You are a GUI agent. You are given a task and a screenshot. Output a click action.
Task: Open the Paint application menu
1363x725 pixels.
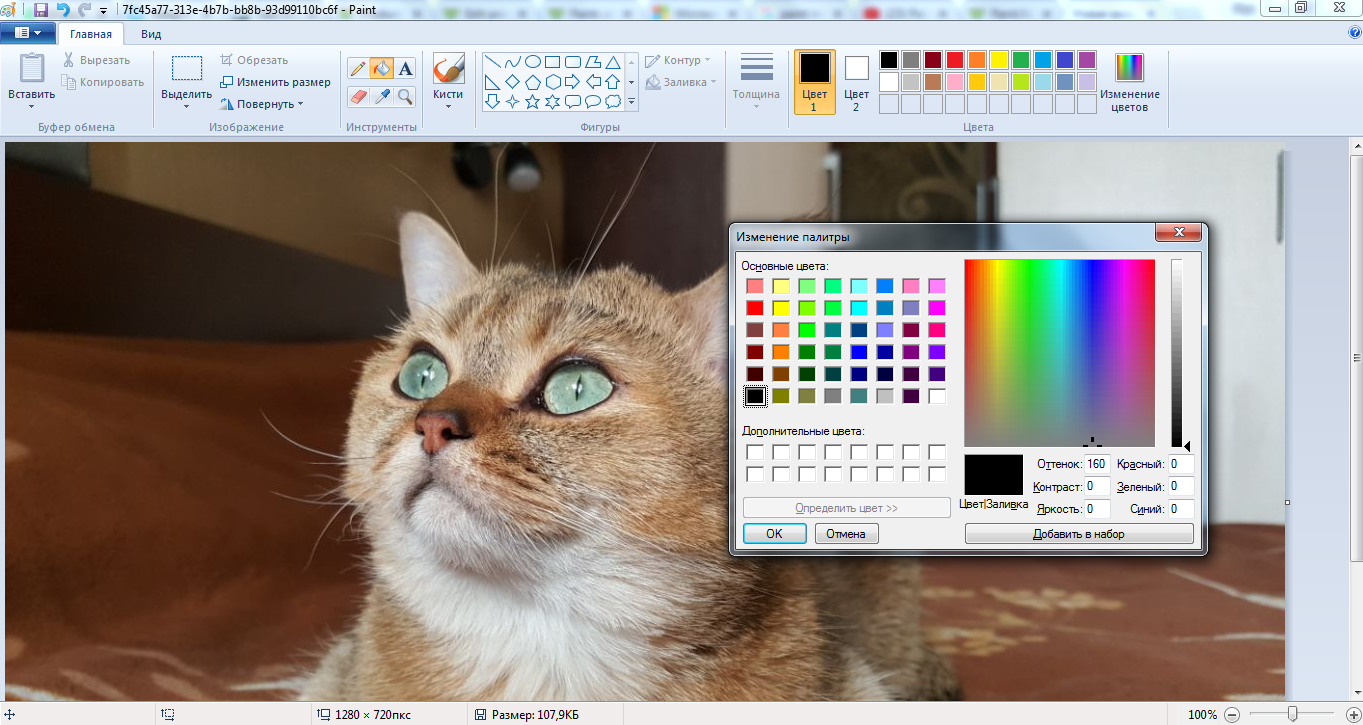click(27, 32)
